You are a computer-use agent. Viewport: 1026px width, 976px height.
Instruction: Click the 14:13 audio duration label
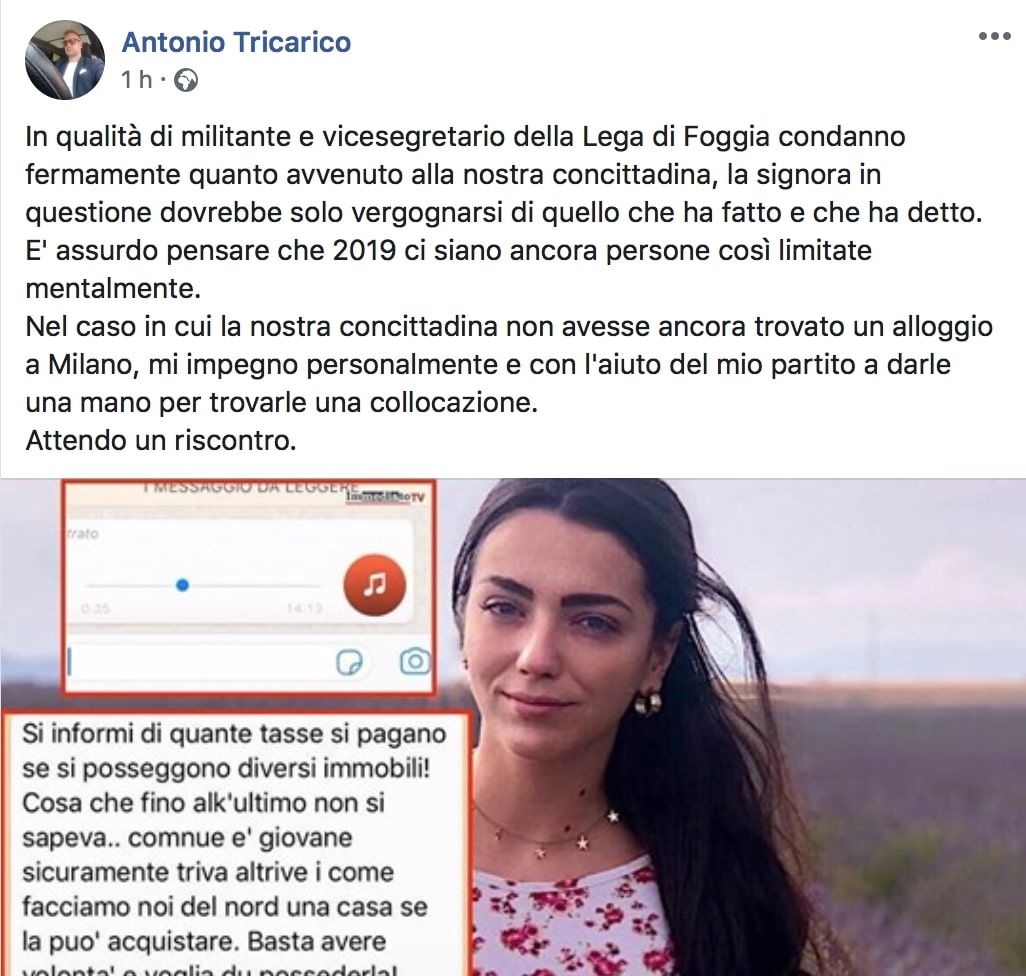(x=304, y=608)
